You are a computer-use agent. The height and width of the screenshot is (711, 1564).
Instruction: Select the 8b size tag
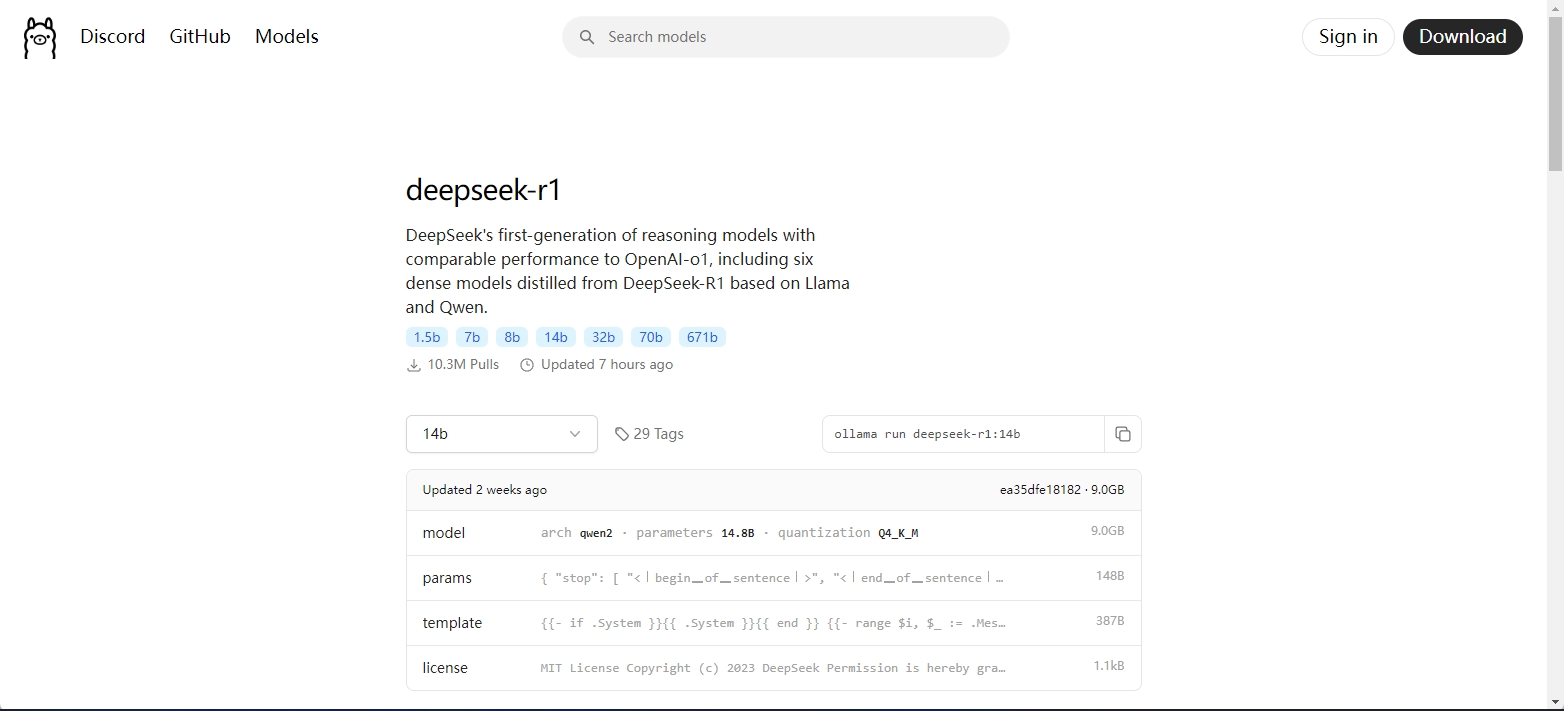[512, 337]
